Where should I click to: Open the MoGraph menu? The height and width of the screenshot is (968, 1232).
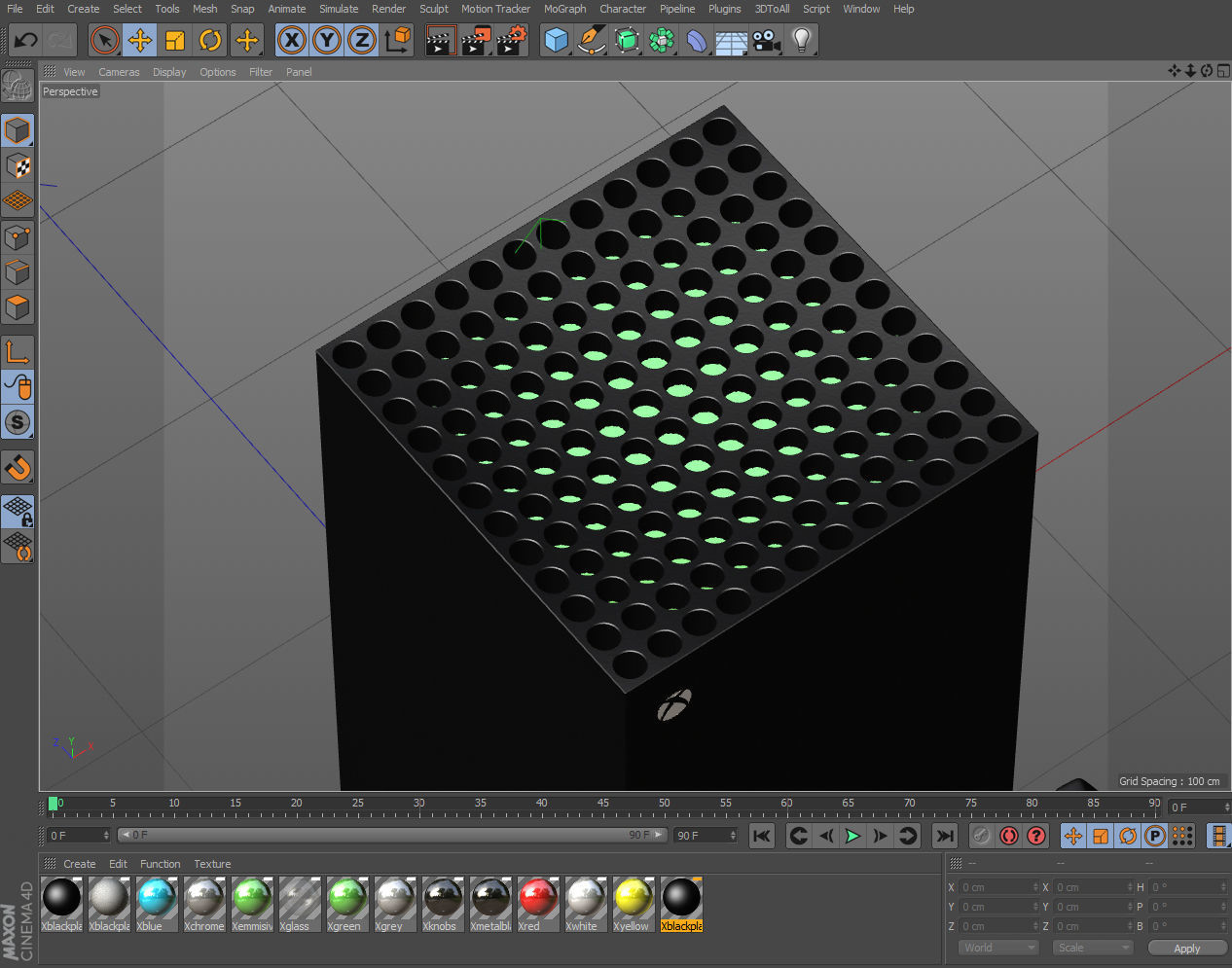[564, 9]
